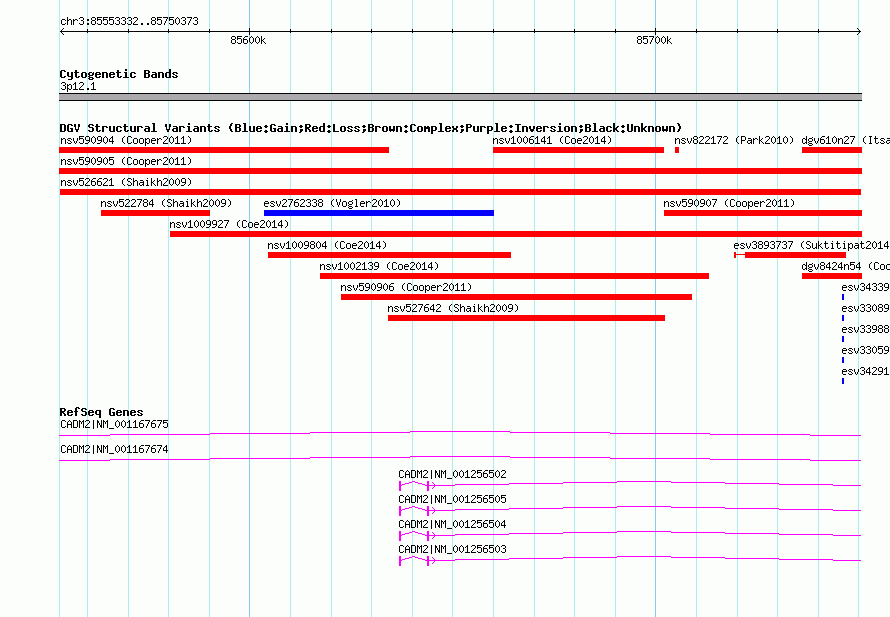
Task: Click the 3p12.1 cytogenetic band bar
Action: pyautogui.click(x=460, y=97)
